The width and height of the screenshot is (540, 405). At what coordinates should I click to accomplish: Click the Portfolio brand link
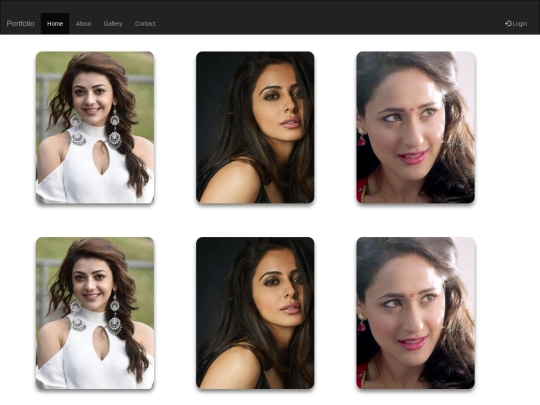click(x=20, y=23)
